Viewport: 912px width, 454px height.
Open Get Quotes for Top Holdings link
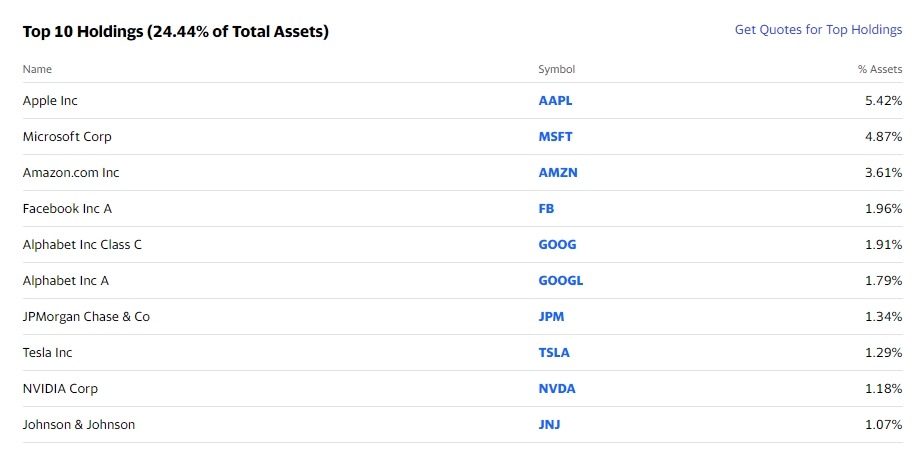(x=818, y=30)
